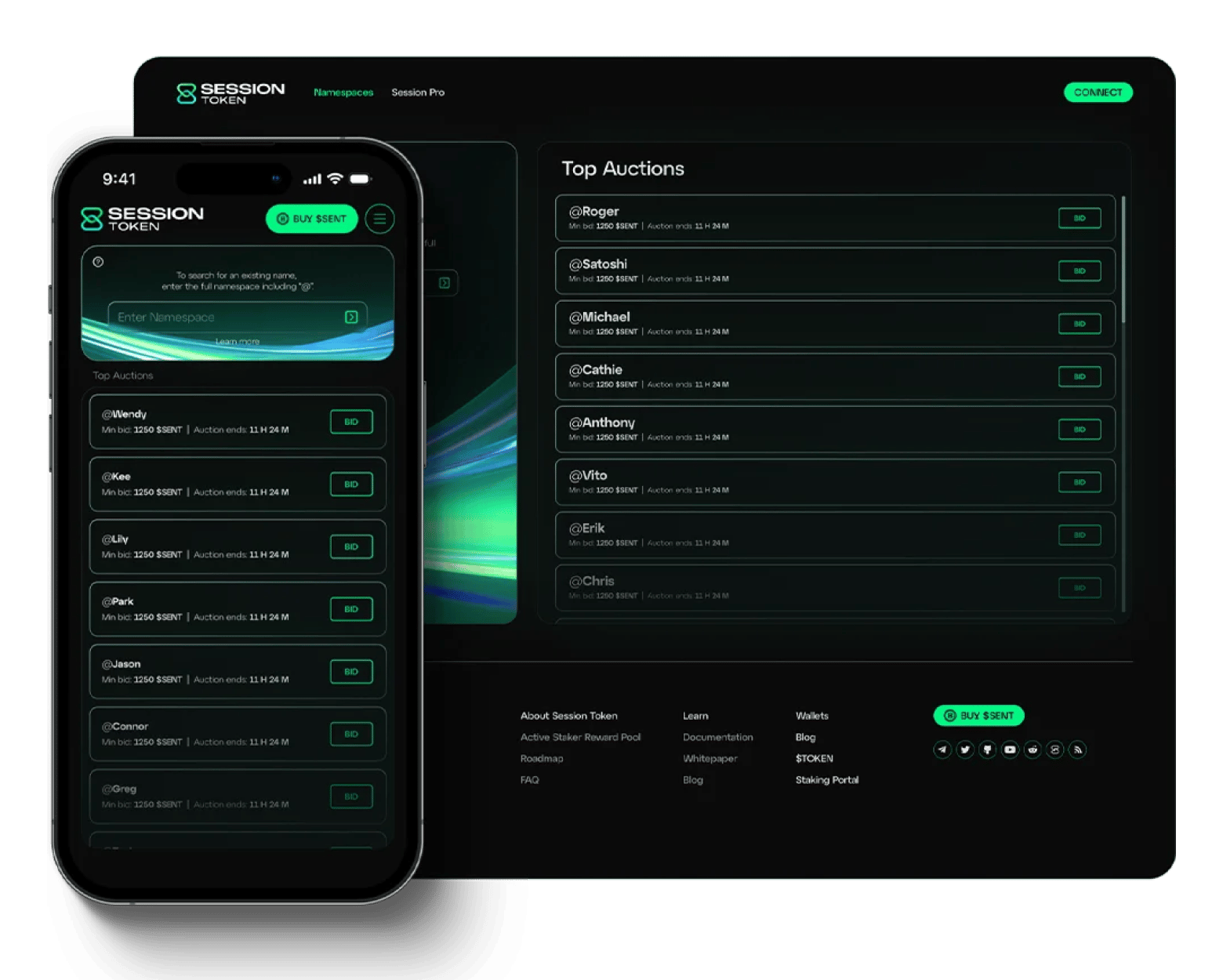Bid on the @Chris auction

1080,587
